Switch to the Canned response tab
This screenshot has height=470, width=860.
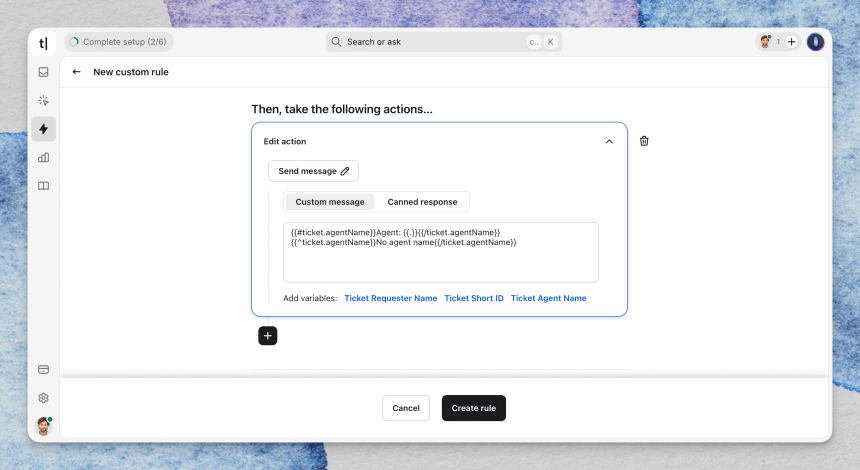coord(422,202)
